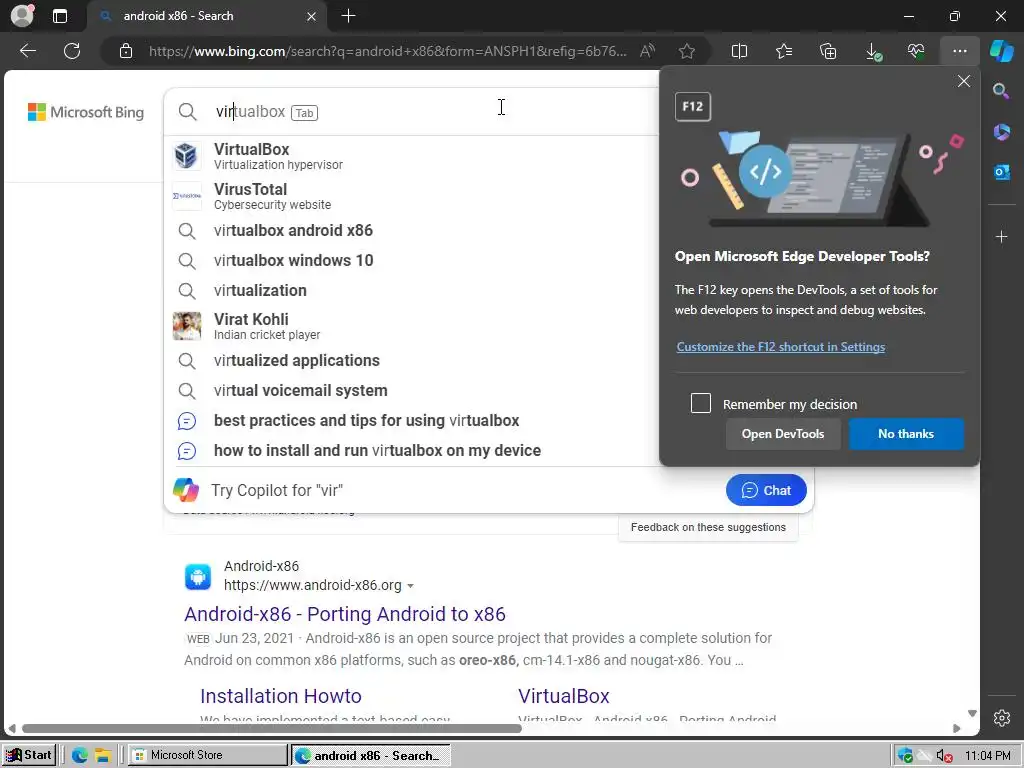
Task: Add this page to favorites star icon
Action: [x=686, y=51]
